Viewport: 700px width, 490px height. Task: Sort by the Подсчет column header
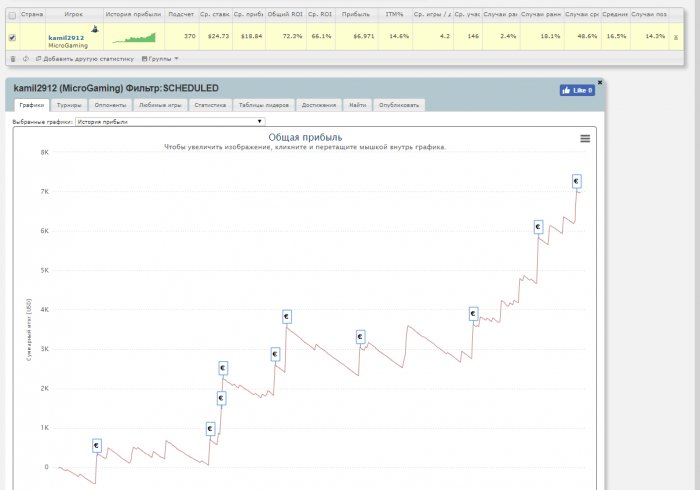(x=181, y=14)
